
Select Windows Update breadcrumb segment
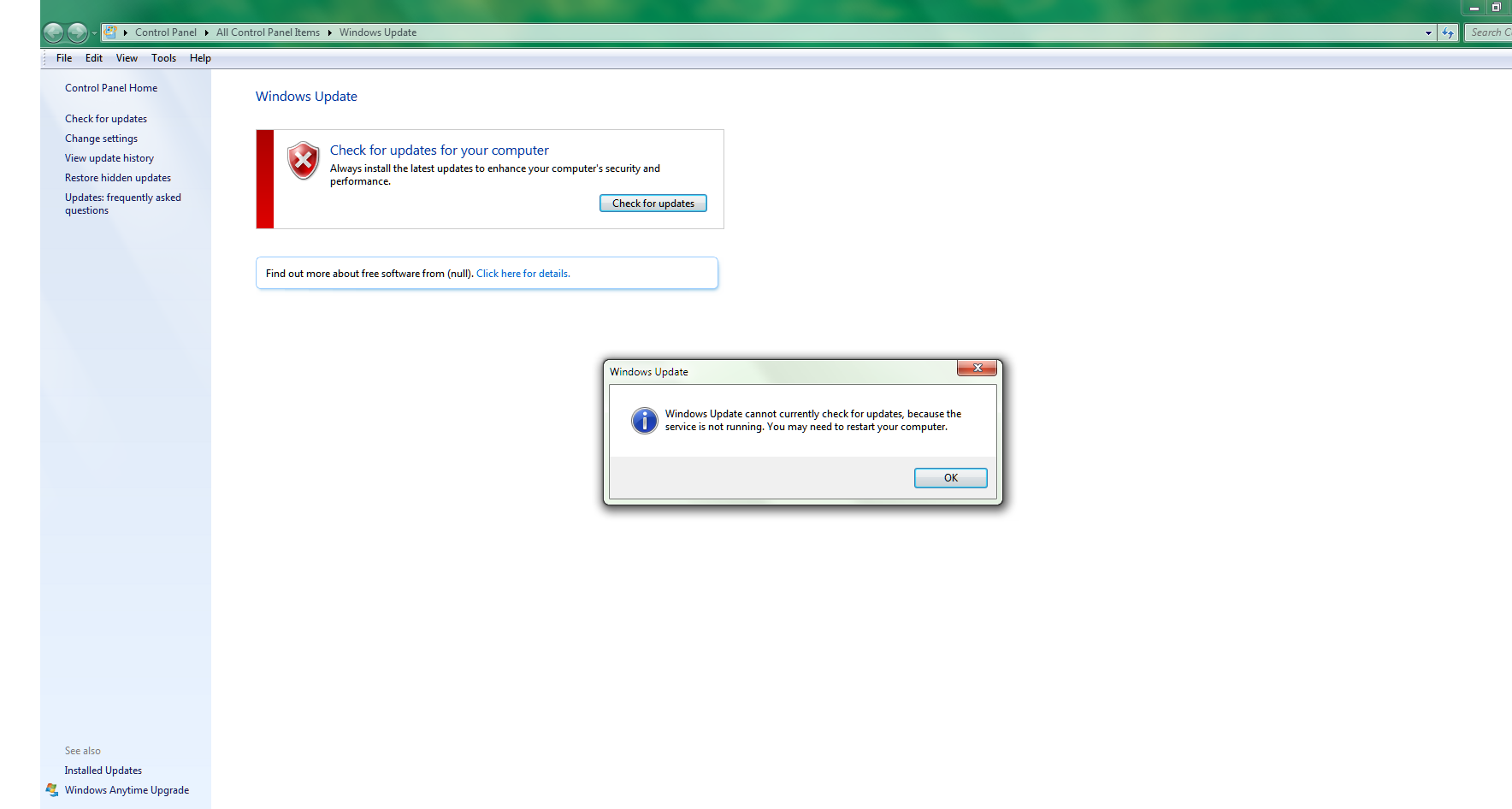point(378,32)
